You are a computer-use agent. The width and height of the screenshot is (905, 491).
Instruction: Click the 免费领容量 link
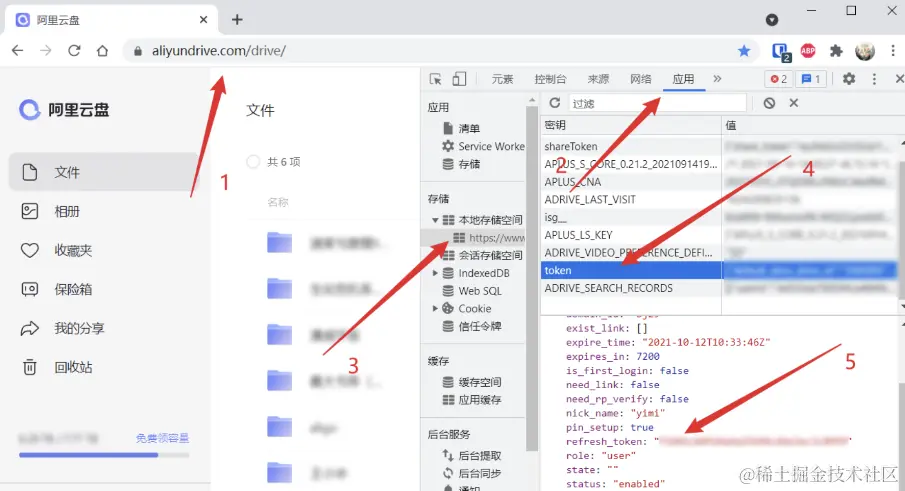(162, 438)
